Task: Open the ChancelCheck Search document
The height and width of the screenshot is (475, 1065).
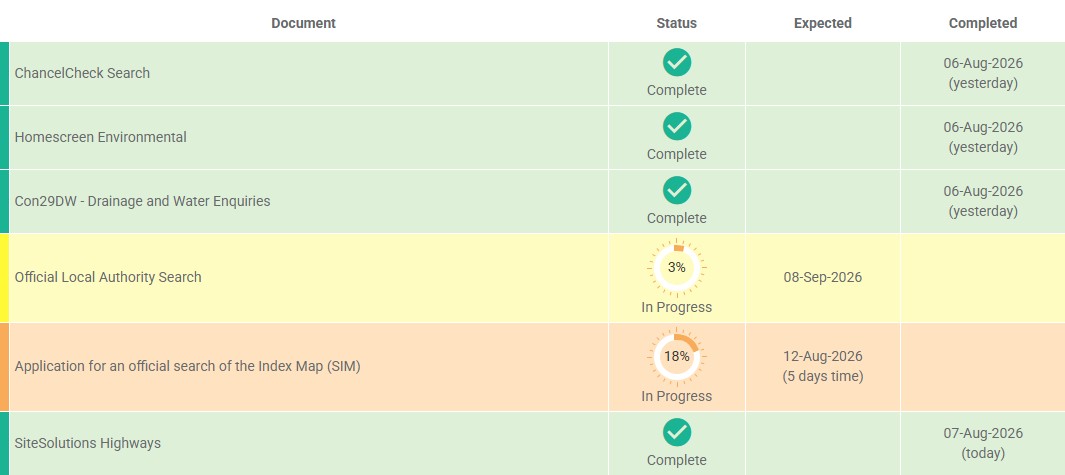Action: [x=82, y=73]
